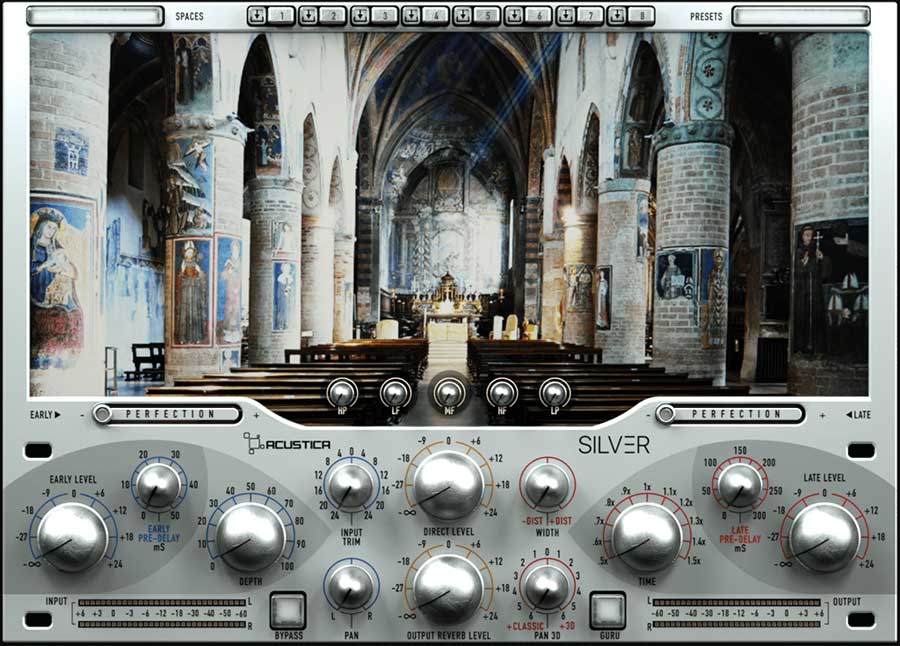The height and width of the screenshot is (646, 900).
Task: Recall space slot 4
Action: pyautogui.click(x=436, y=16)
